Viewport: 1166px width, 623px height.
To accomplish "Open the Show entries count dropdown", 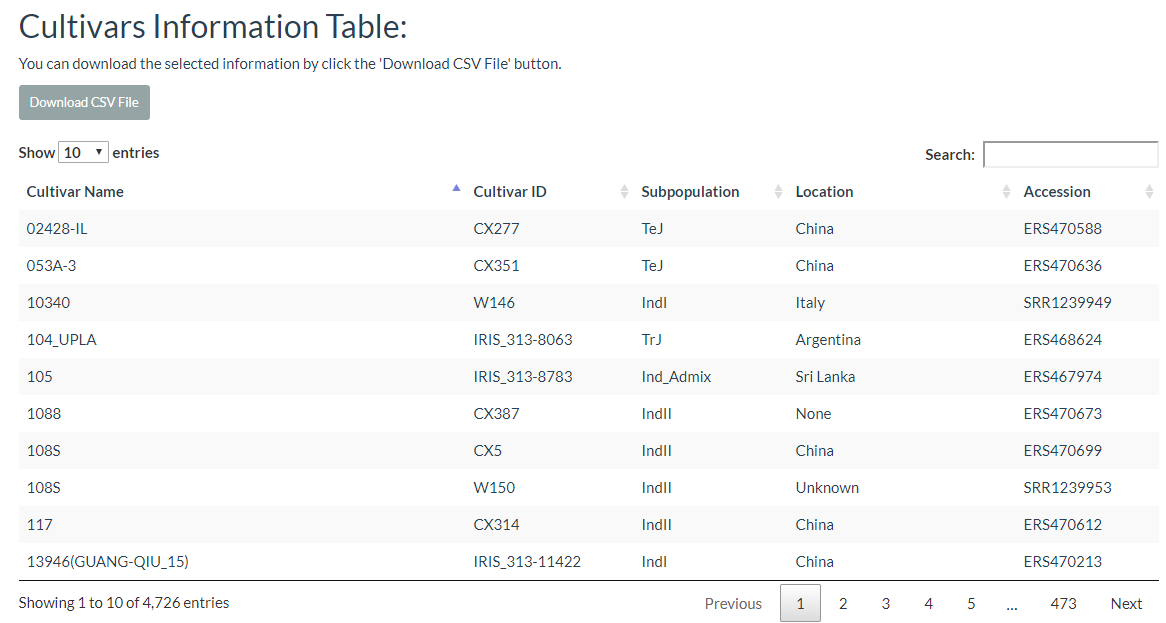I will click(x=83, y=152).
